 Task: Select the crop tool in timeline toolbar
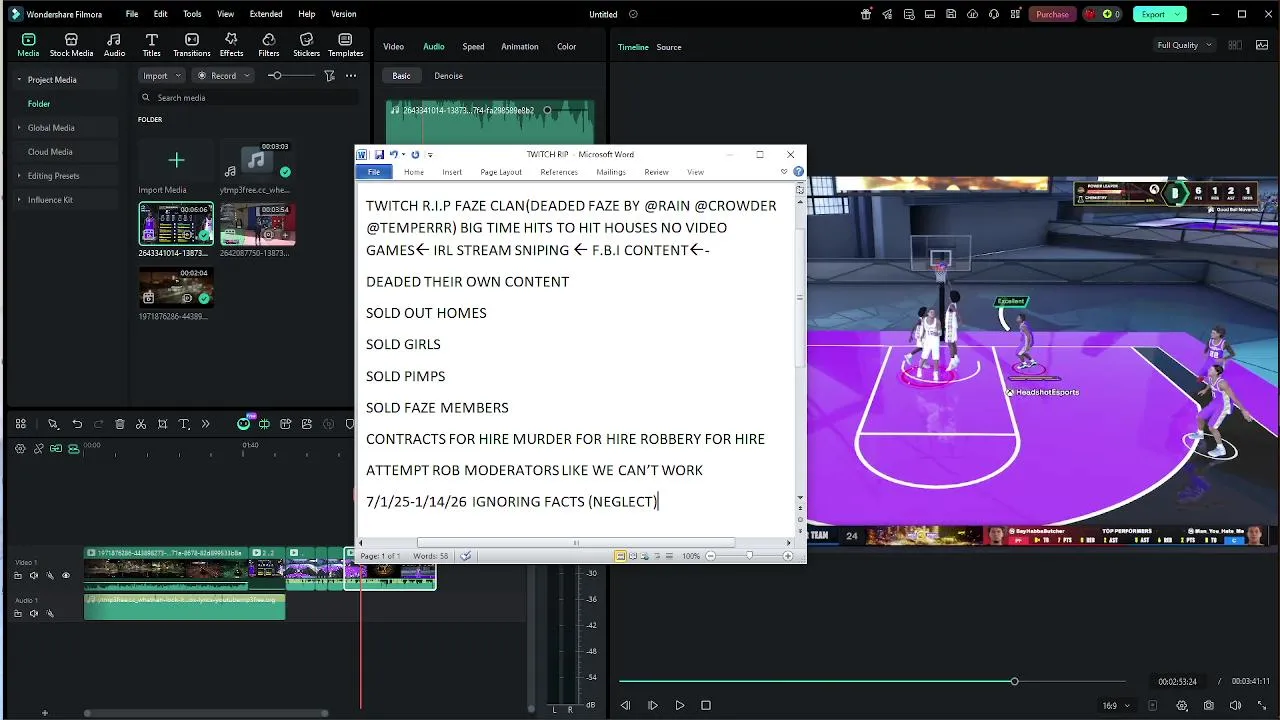click(x=162, y=424)
